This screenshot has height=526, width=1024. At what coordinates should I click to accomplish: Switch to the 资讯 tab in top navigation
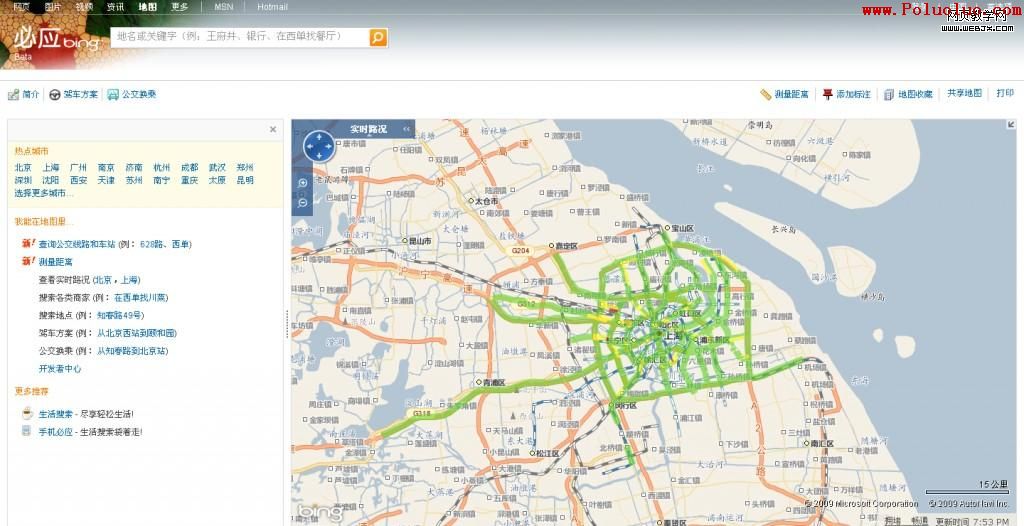click(x=116, y=7)
